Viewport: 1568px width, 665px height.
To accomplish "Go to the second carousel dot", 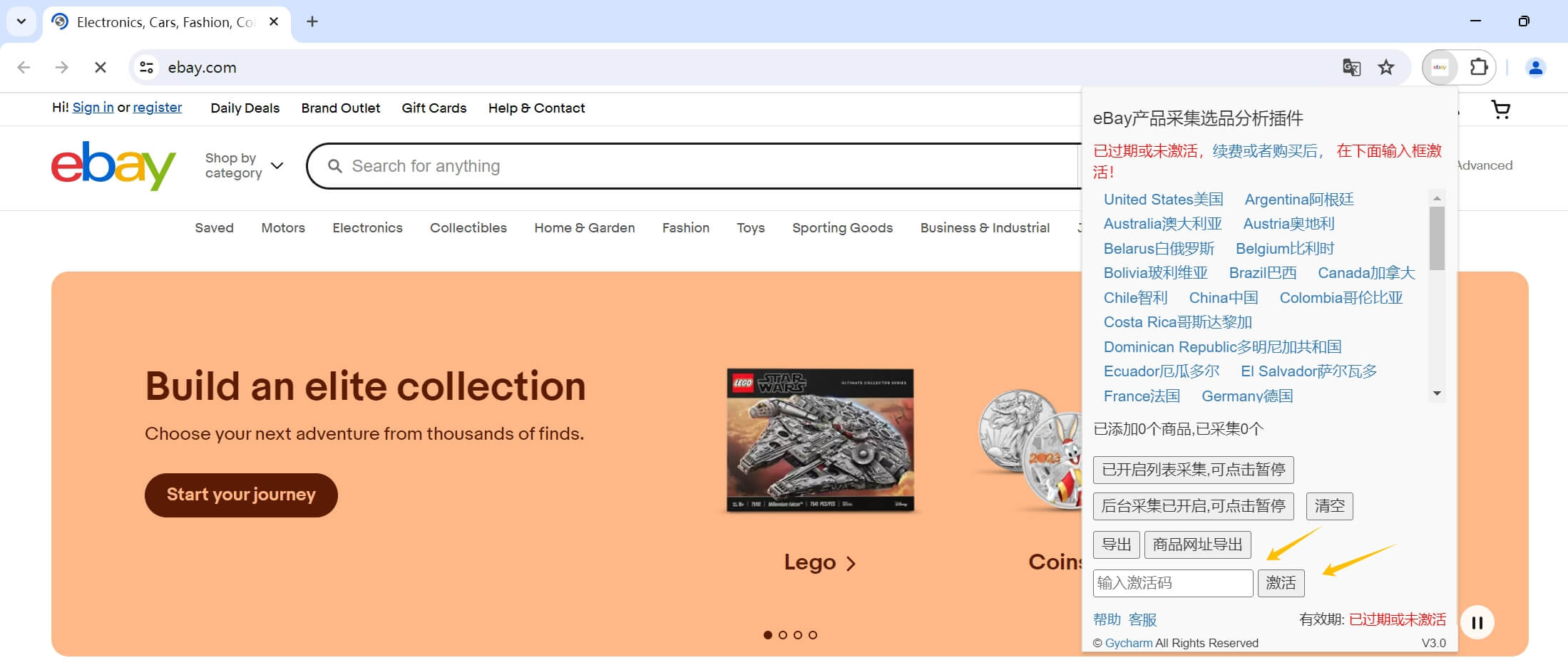I will pyautogui.click(x=782, y=634).
